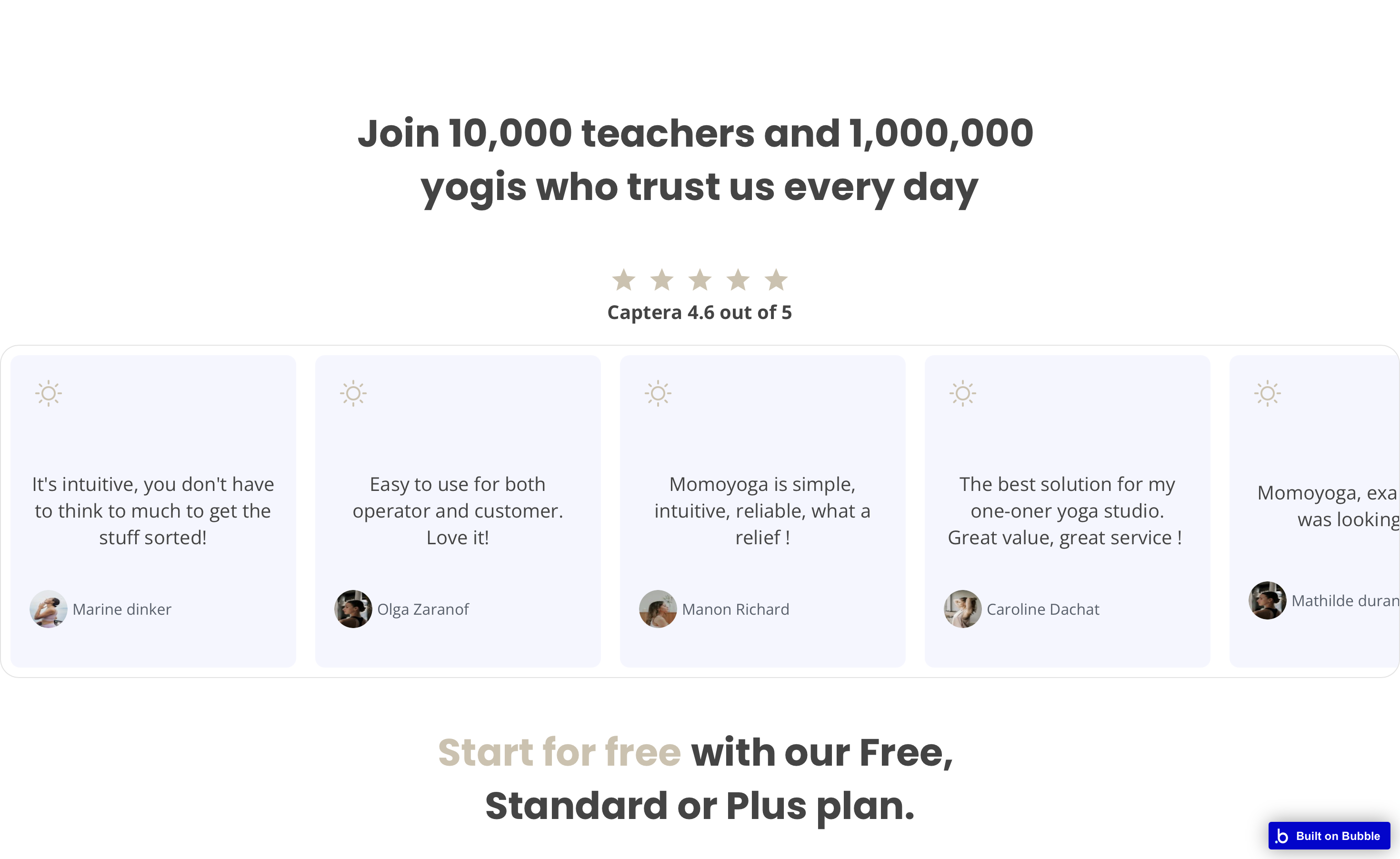Click the 'Momoyoga is simple' testimonial text
This screenshot has height=859, width=1400.
point(762,511)
